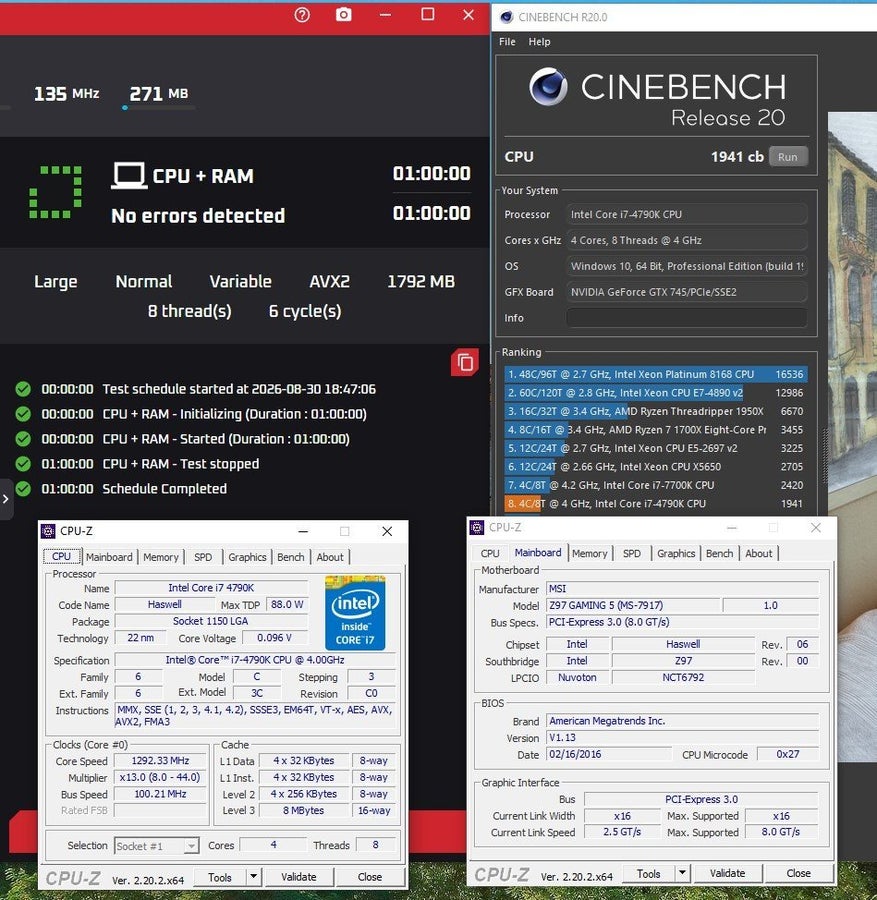Image resolution: width=877 pixels, height=900 pixels.
Task: Select the Xeon X5650 ranking row
Action: (655, 467)
